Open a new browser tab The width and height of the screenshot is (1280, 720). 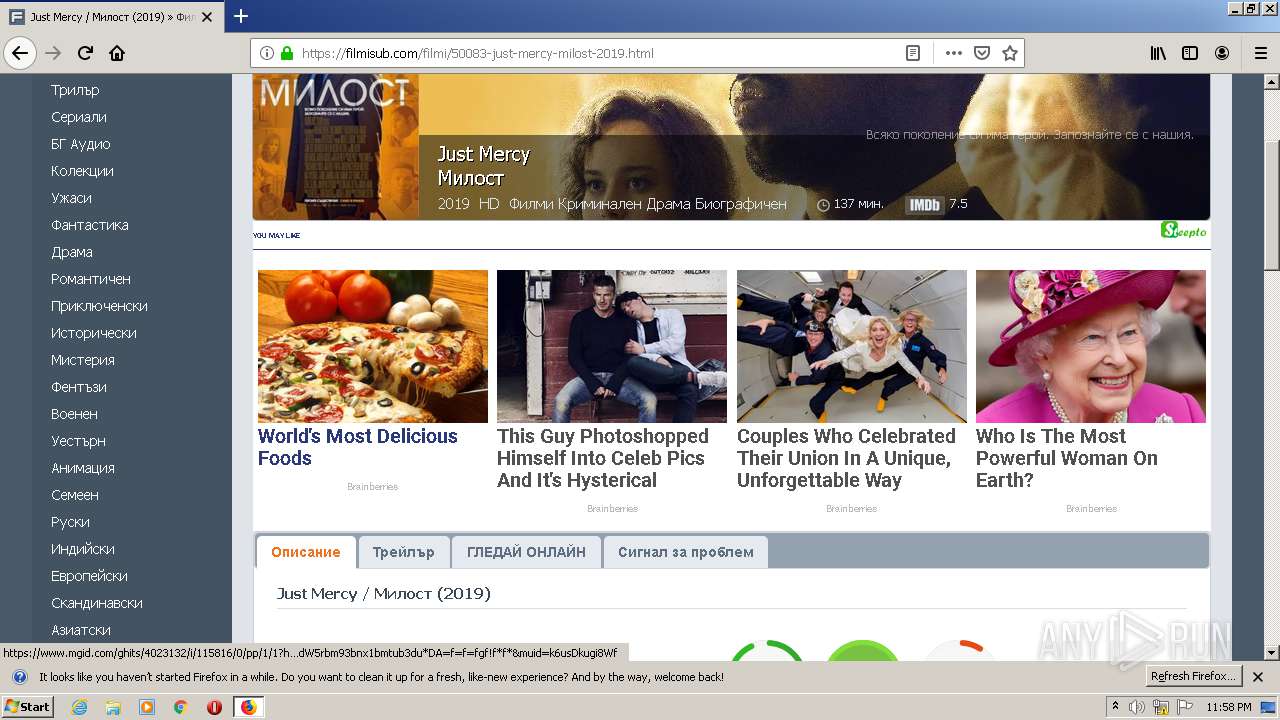241,16
